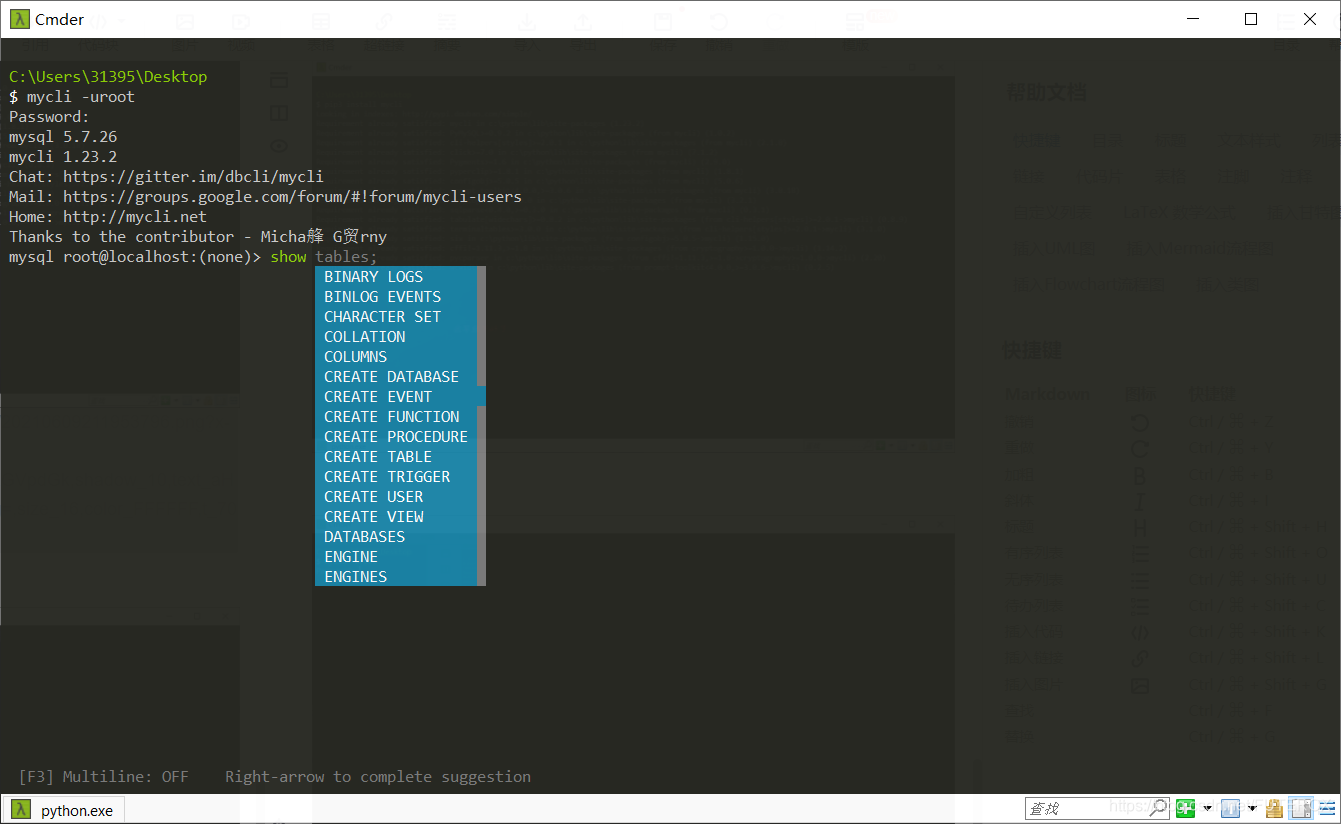Pick COLLATION from the completion menu
The image size is (1341, 824).
pos(396,336)
